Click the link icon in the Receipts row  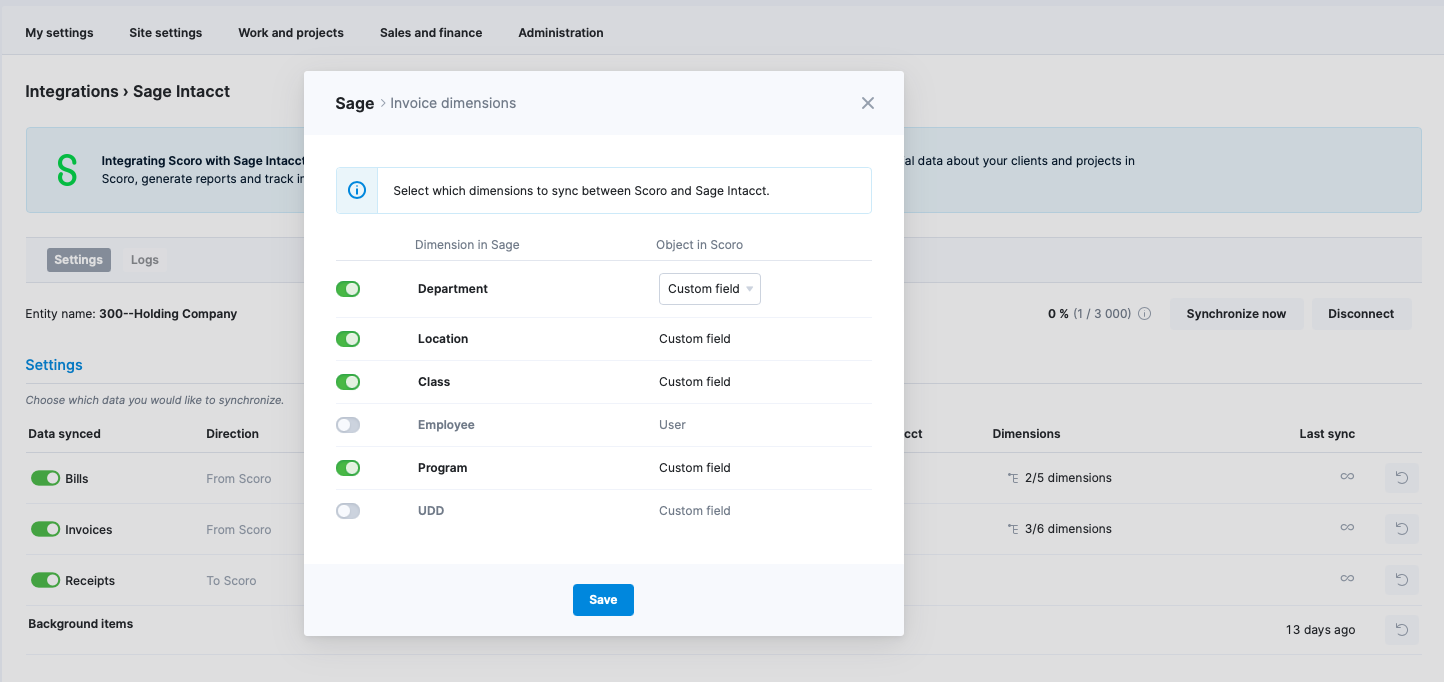(x=1347, y=579)
